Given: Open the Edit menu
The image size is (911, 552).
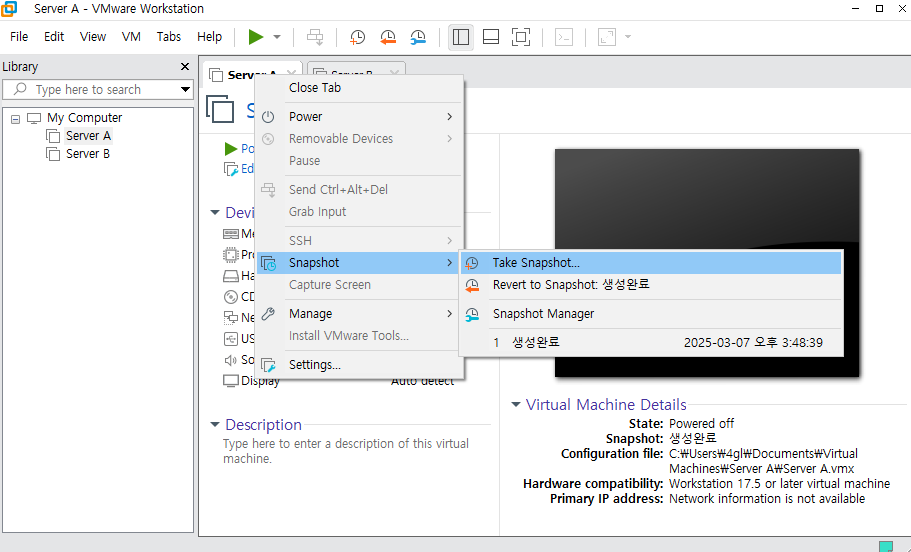Looking at the screenshot, I should point(54,37).
